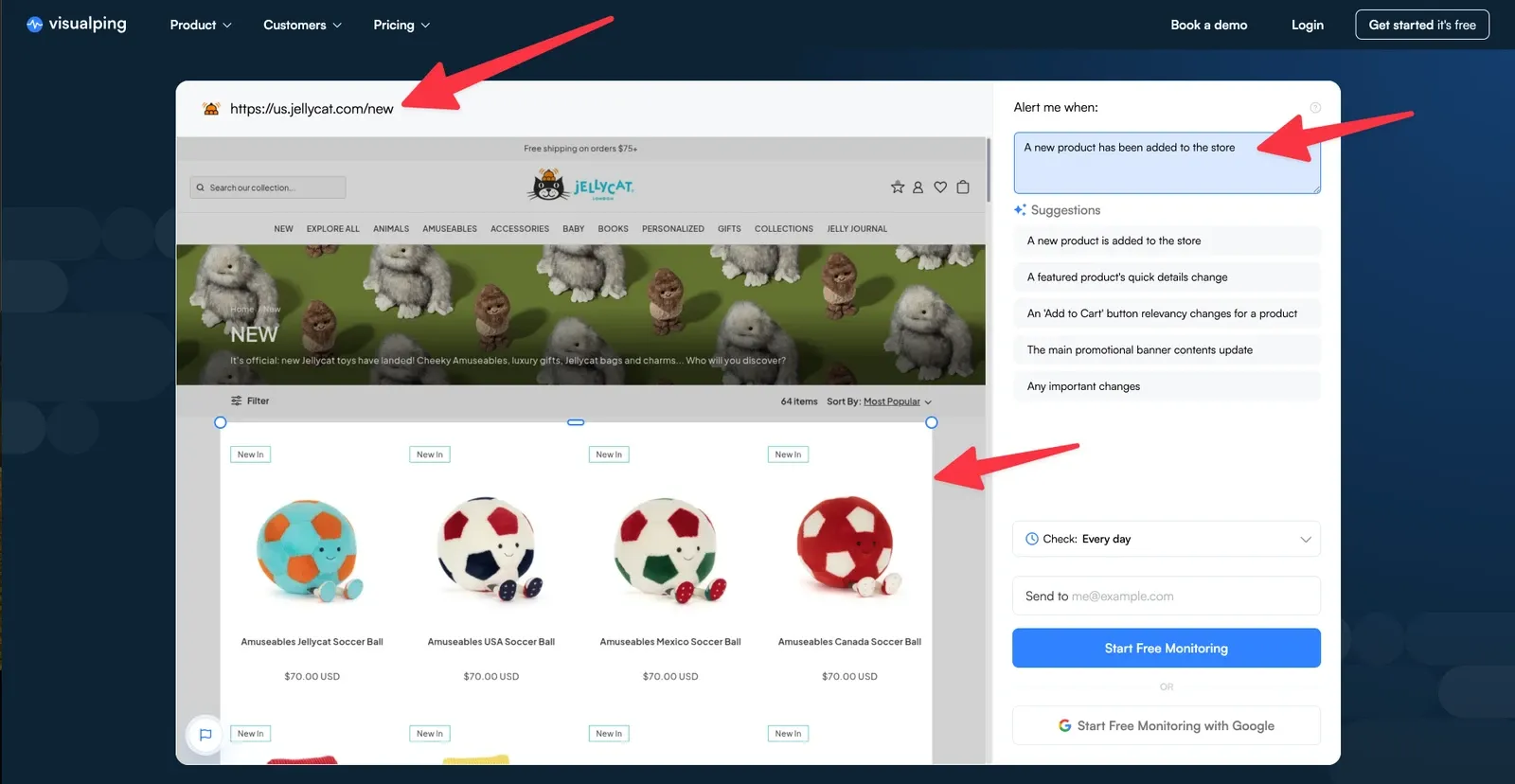Click the Amuseables USA Soccer Ball image

pos(491,550)
